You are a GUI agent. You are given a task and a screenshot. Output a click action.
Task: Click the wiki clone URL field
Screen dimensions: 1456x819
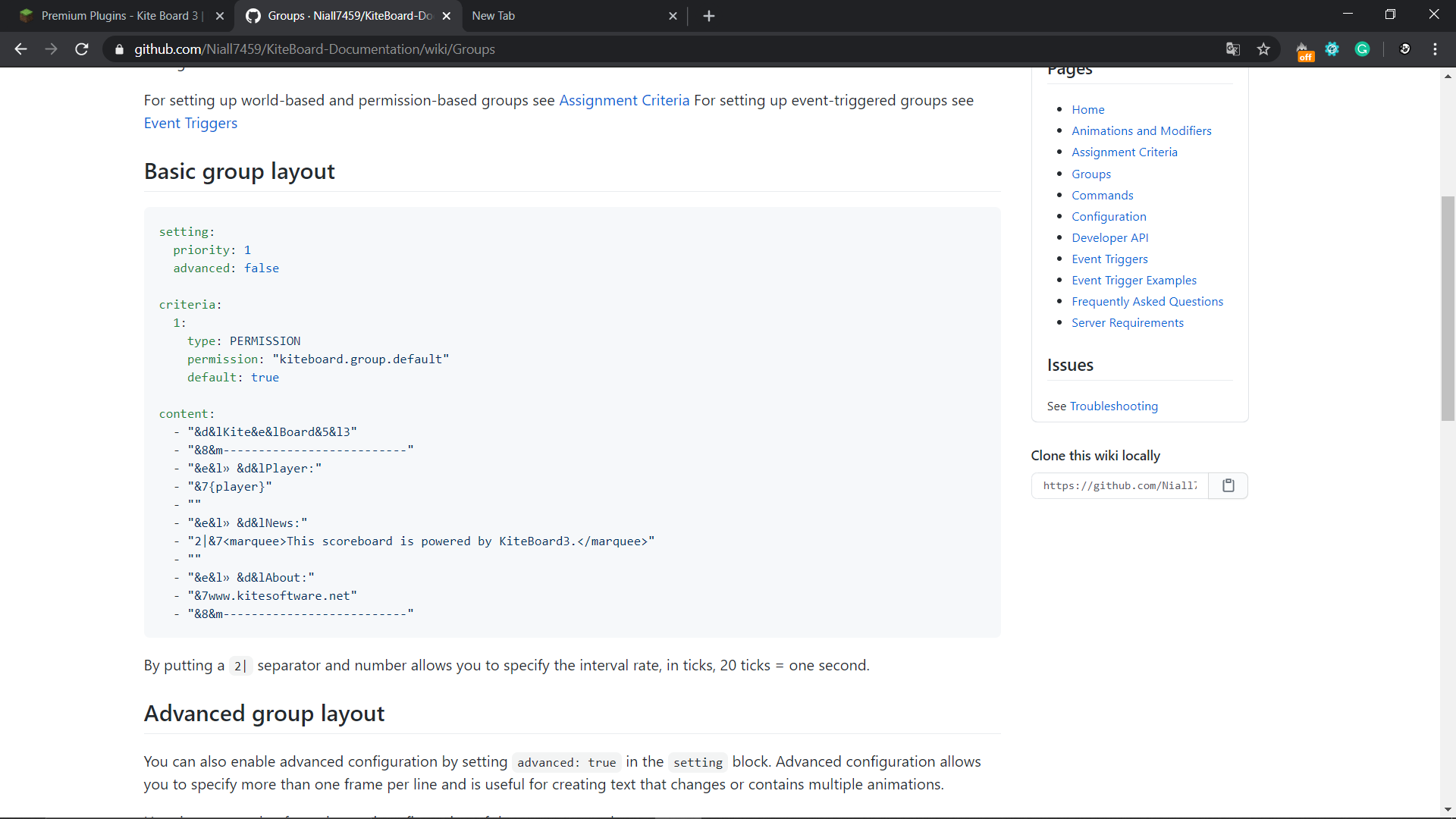click(1120, 485)
